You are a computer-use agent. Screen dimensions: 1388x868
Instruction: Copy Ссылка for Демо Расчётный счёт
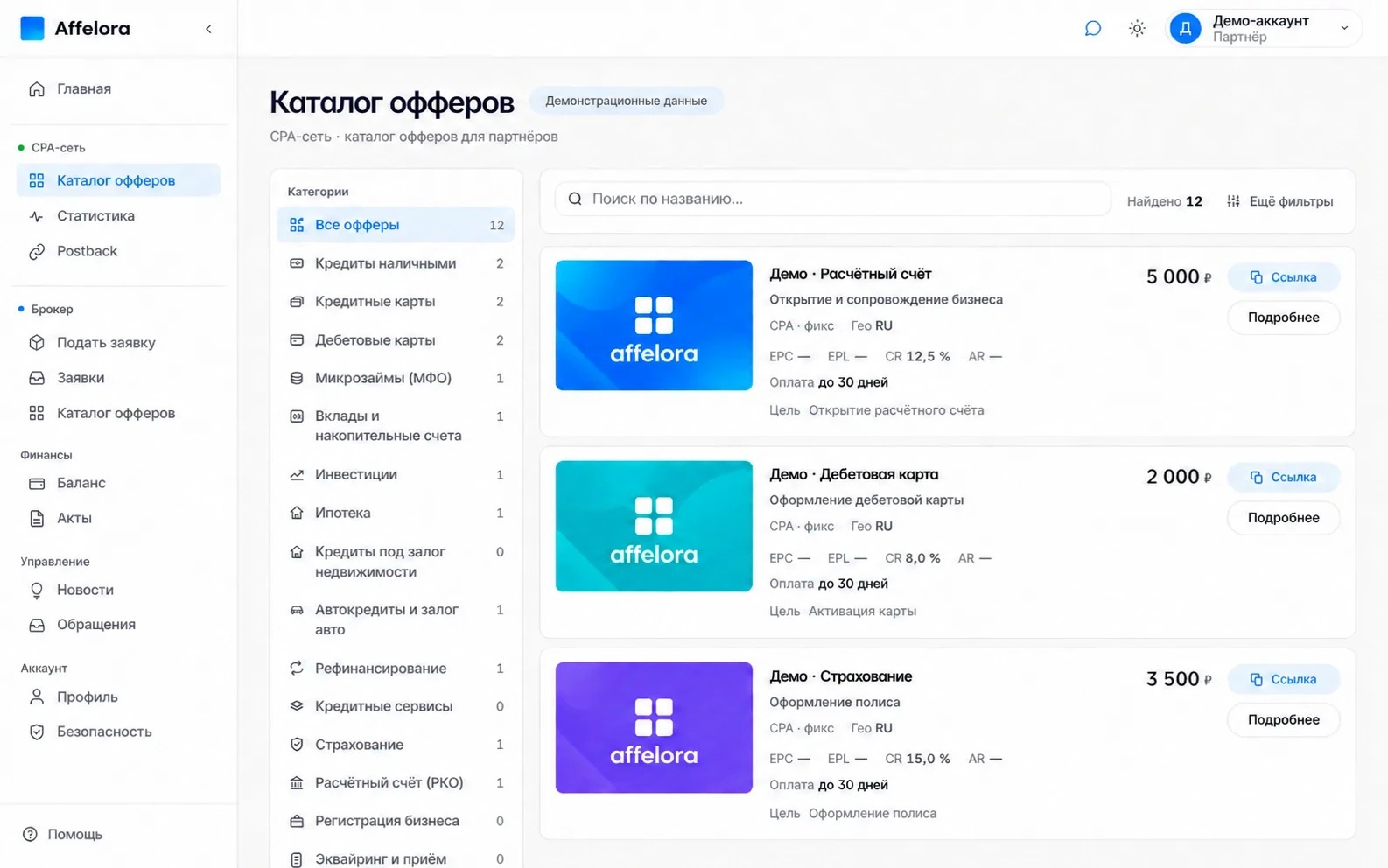tap(1283, 277)
